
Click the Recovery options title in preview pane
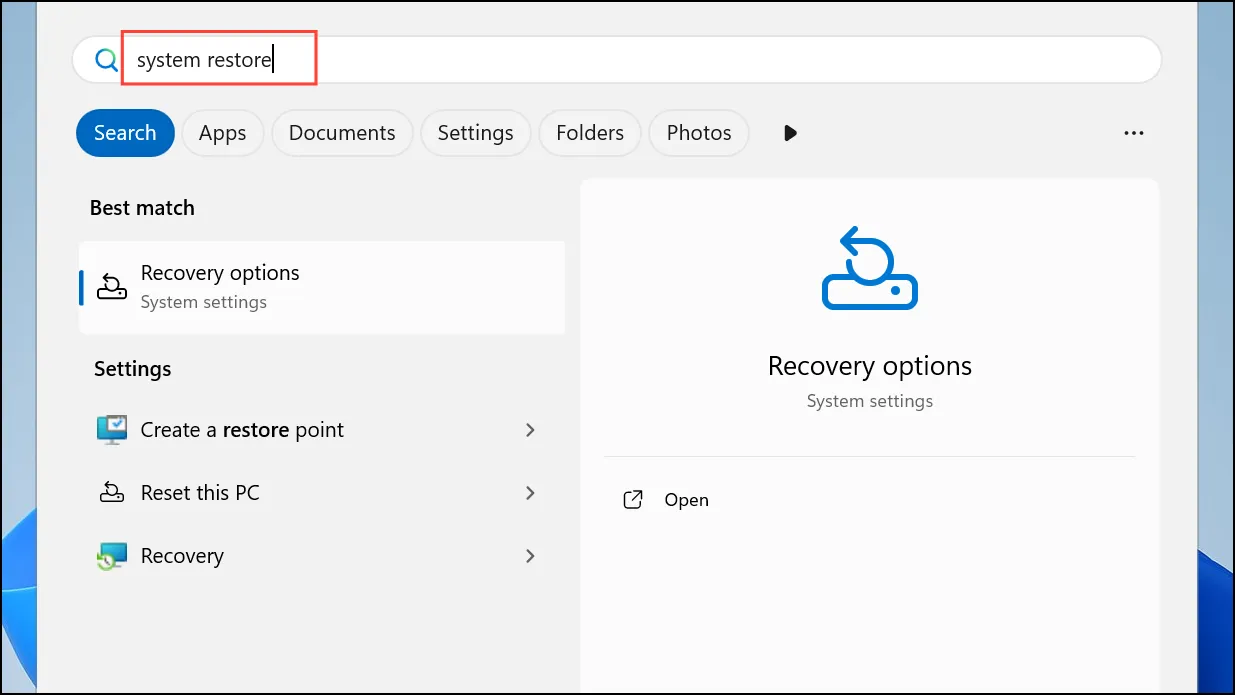[869, 366]
